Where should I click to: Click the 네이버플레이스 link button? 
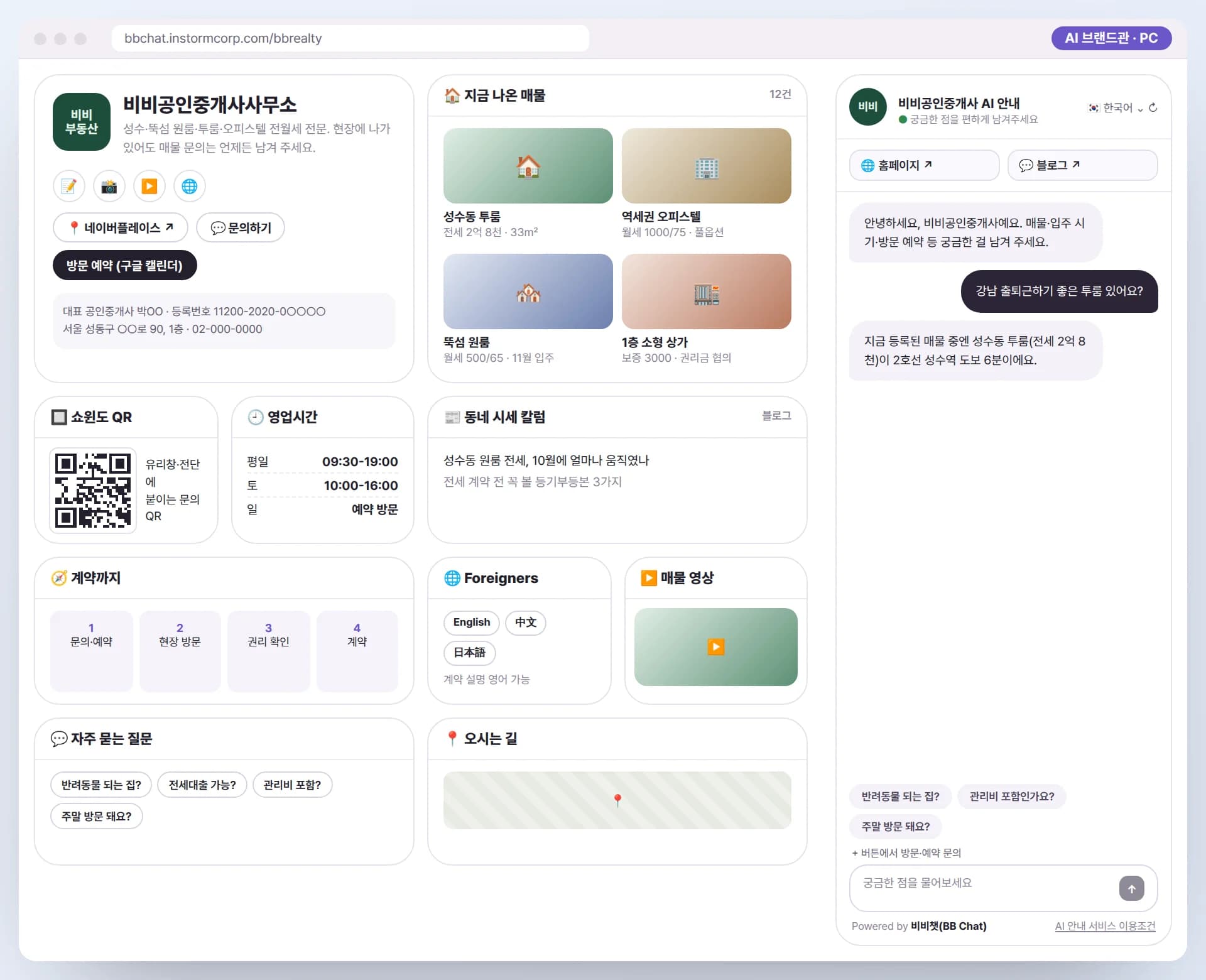point(121,227)
